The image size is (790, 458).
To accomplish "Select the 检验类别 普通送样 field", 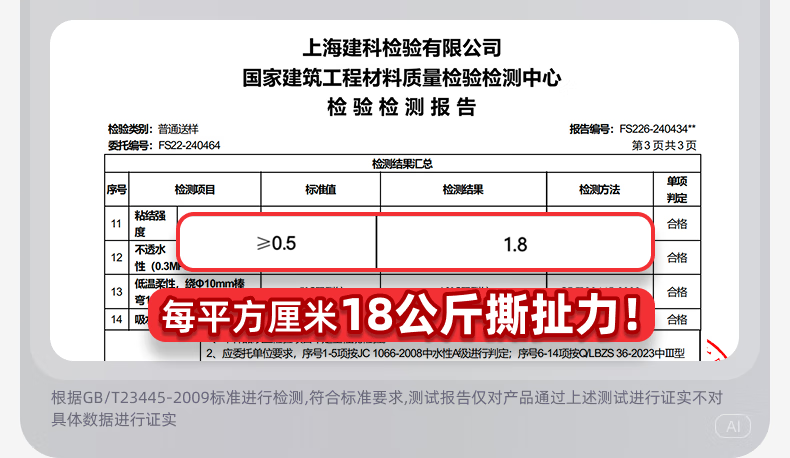I will click(153, 129).
